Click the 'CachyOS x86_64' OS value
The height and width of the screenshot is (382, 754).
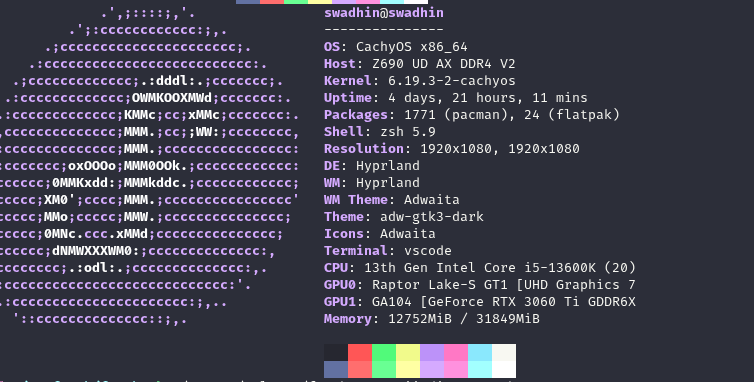pos(412,47)
